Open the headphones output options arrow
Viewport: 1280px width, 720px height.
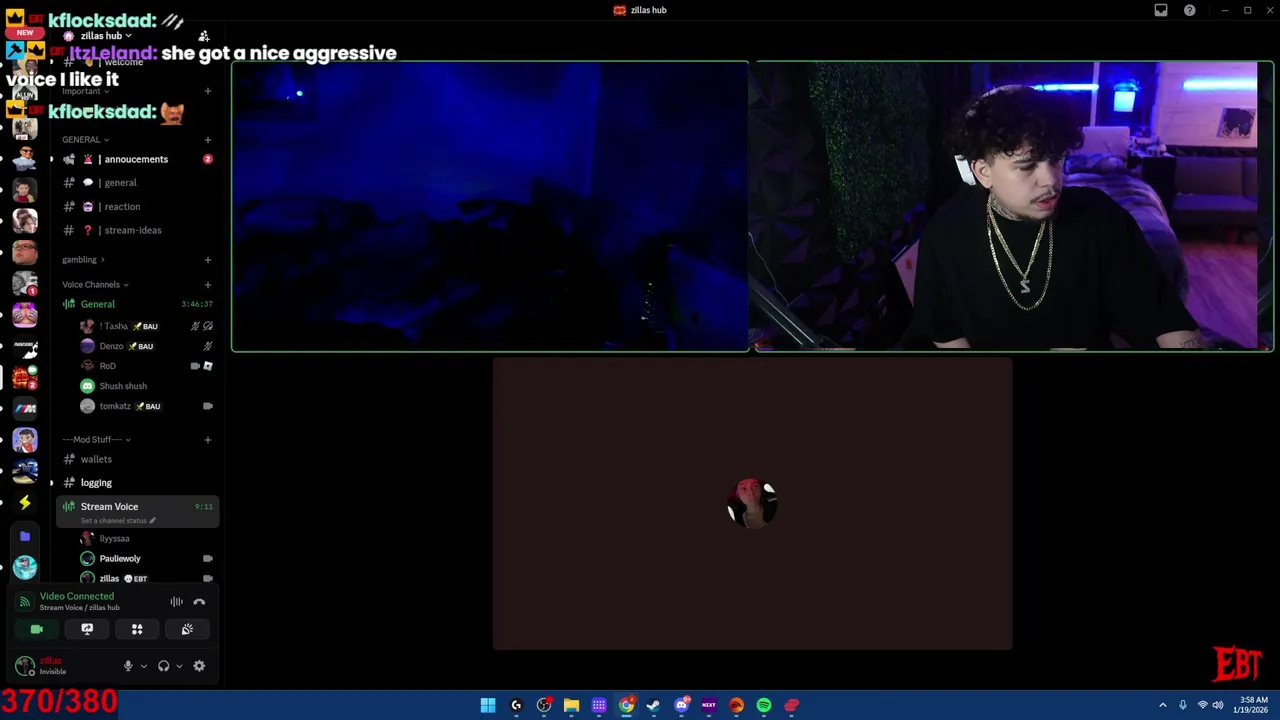pyautogui.click(x=179, y=666)
